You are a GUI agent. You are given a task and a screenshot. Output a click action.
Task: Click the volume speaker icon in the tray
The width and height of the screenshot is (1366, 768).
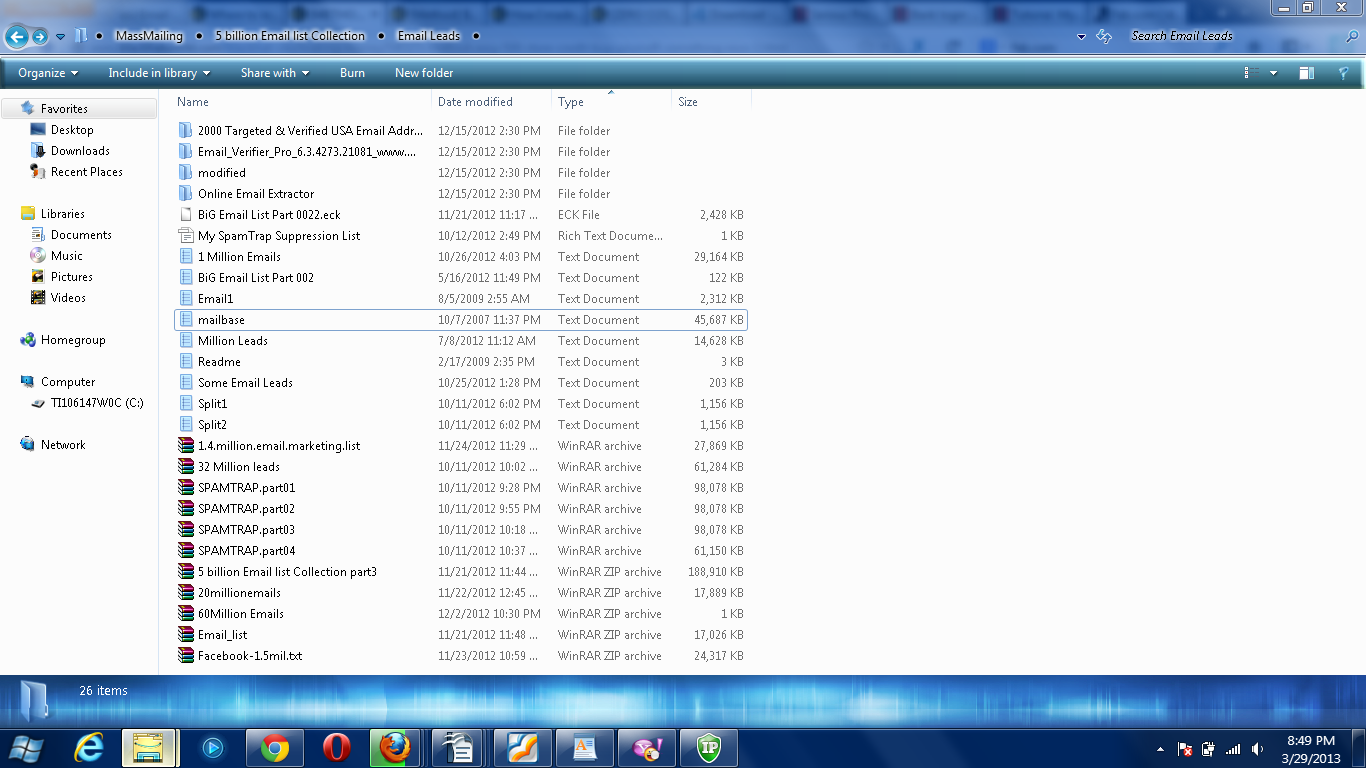pos(1258,749)
